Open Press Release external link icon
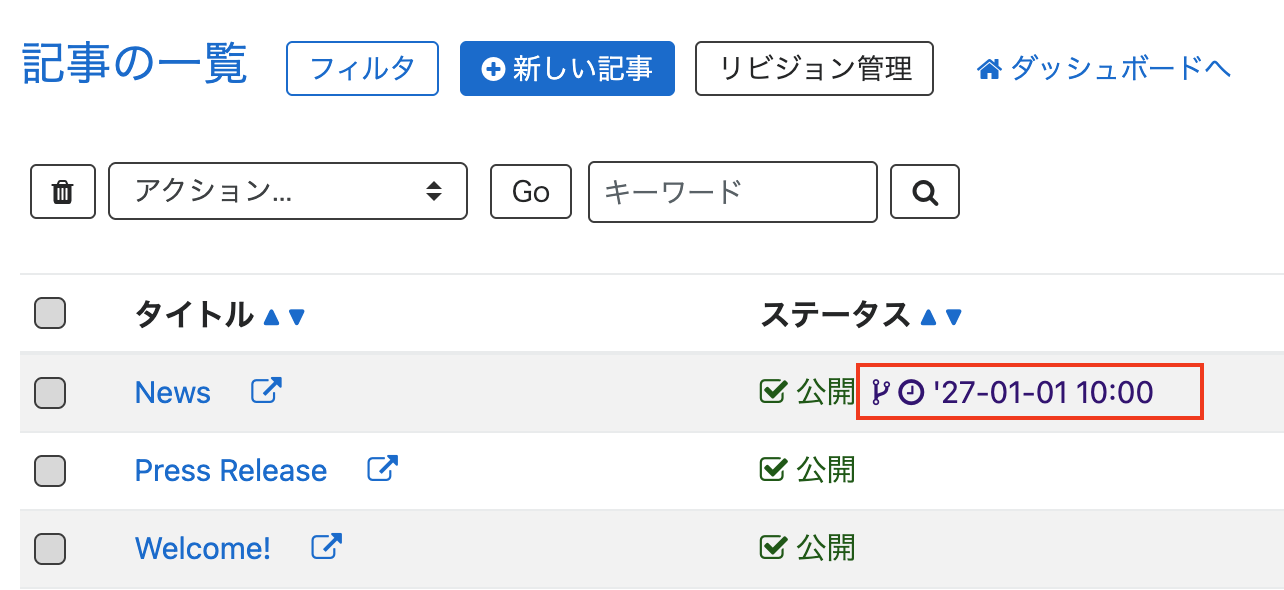Image resolution: width=1284 pixels, height=590 pixels. coord(383,469)
